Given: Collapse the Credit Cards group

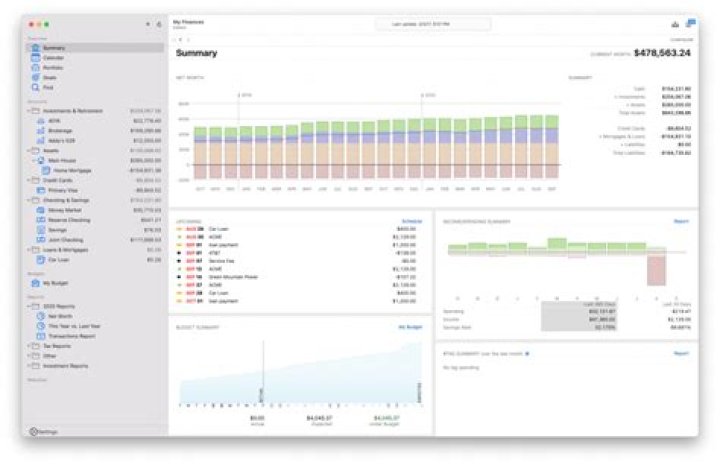Looking at the screenshot, I should (x=29, y=180).
